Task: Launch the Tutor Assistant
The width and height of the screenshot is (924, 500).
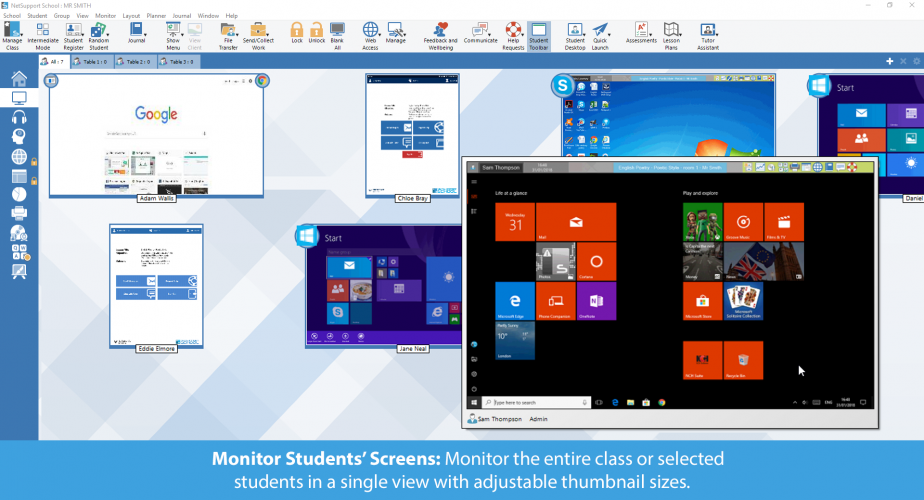Action: point(708,35)
